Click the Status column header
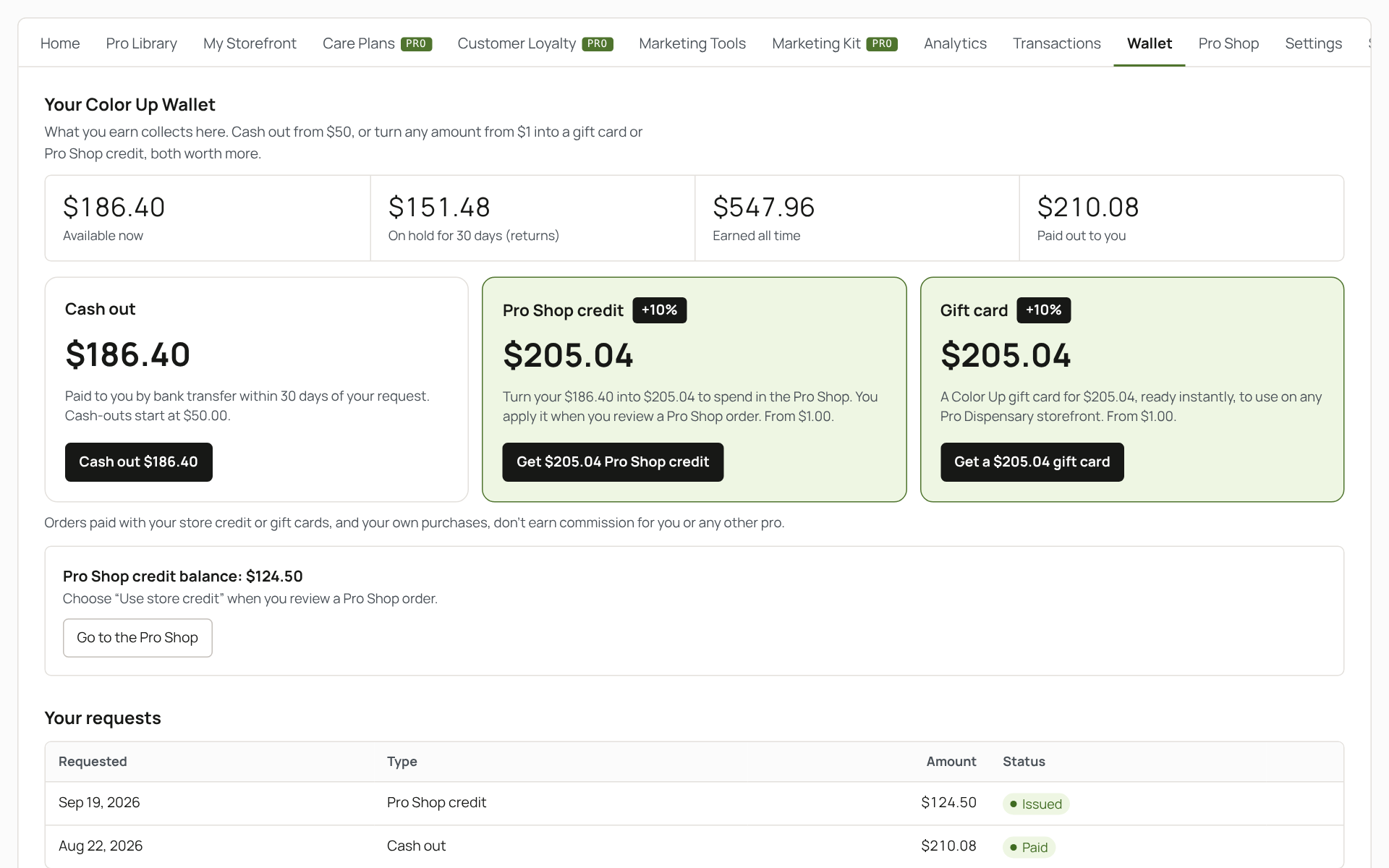This screenshot has height=868, width=1389. [1024, 762]
